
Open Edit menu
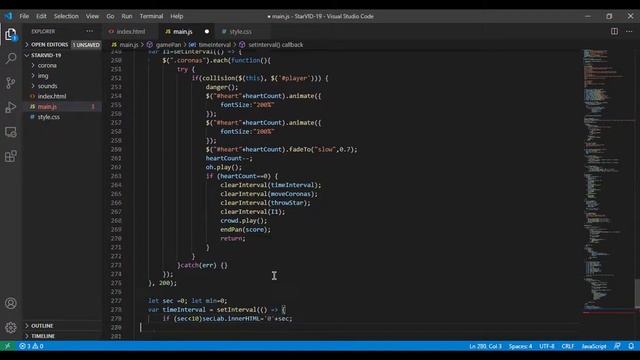tap(41, 16)
